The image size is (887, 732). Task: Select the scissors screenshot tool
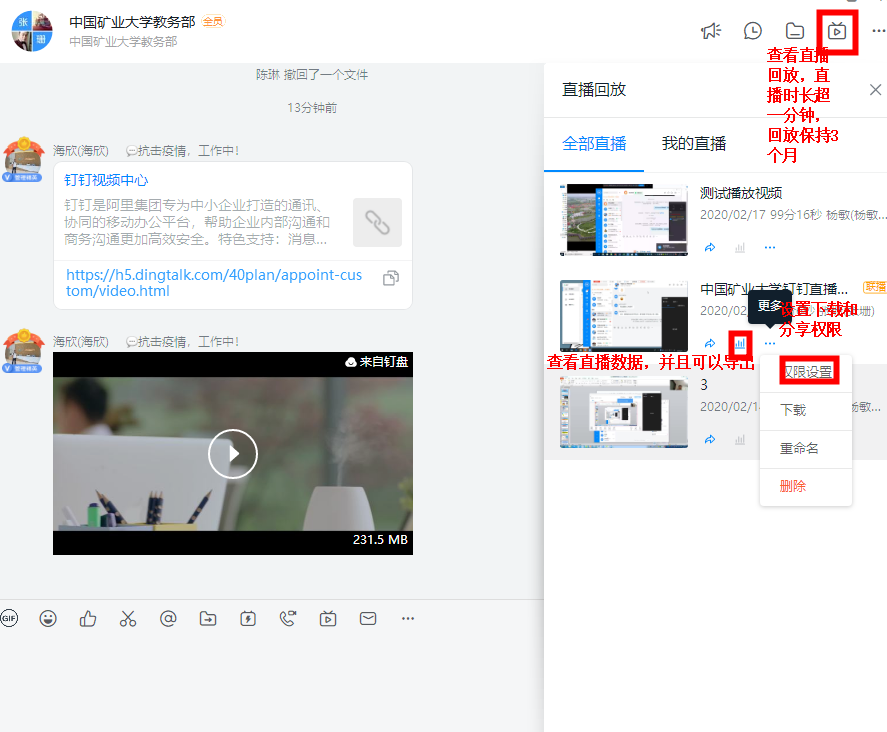pos(128,618)
